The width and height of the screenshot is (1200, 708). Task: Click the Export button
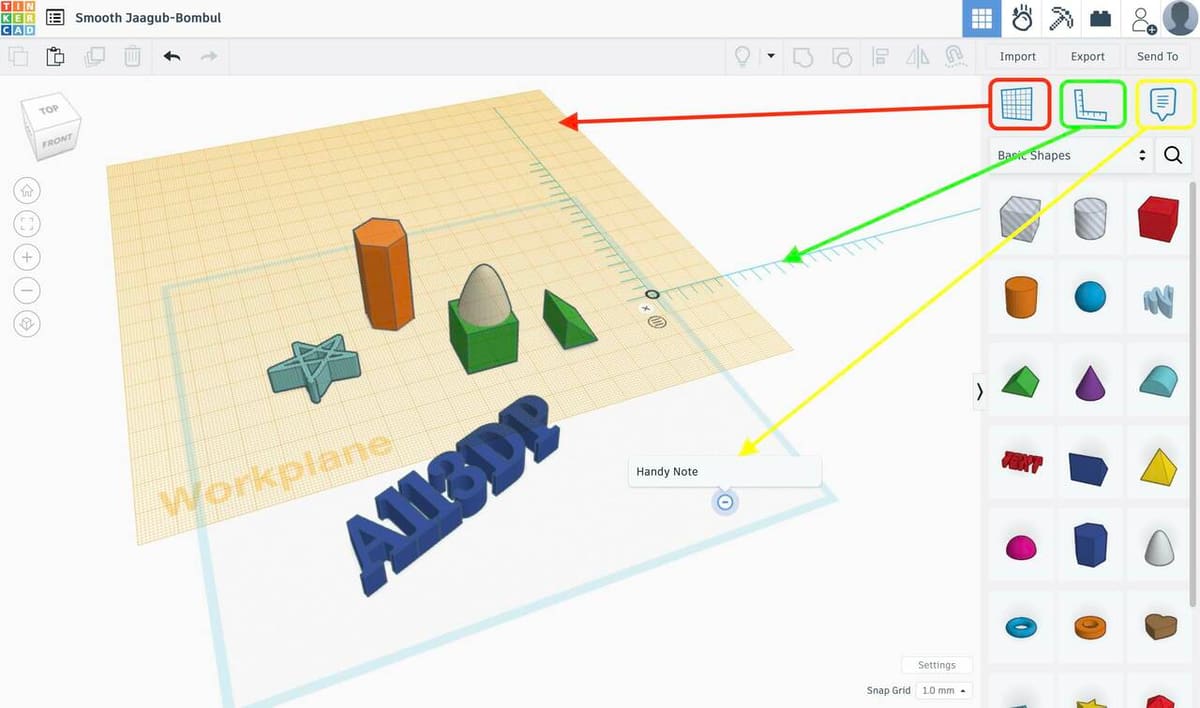(1088, 56)
